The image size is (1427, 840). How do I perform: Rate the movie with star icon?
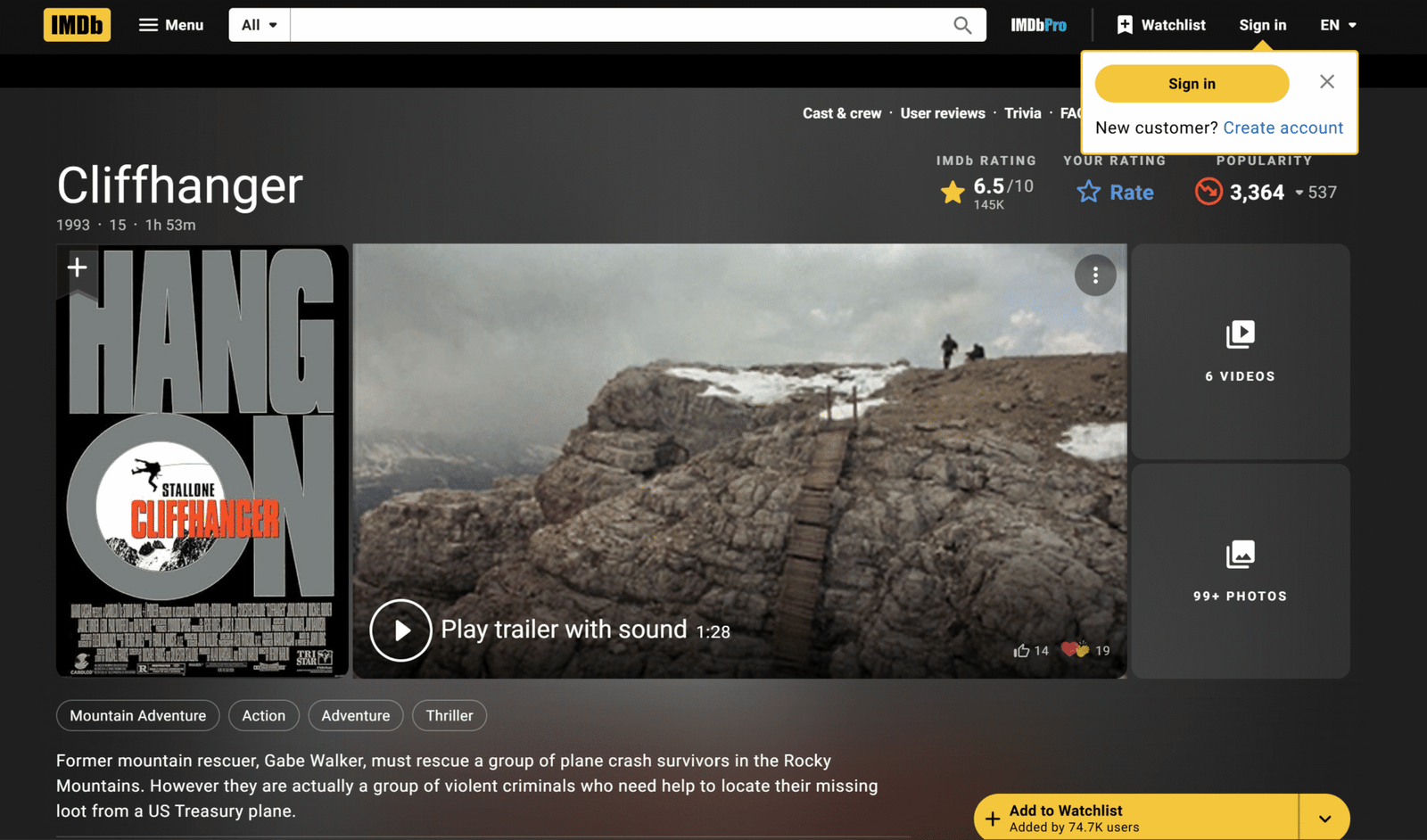[x=1115, y=192]
